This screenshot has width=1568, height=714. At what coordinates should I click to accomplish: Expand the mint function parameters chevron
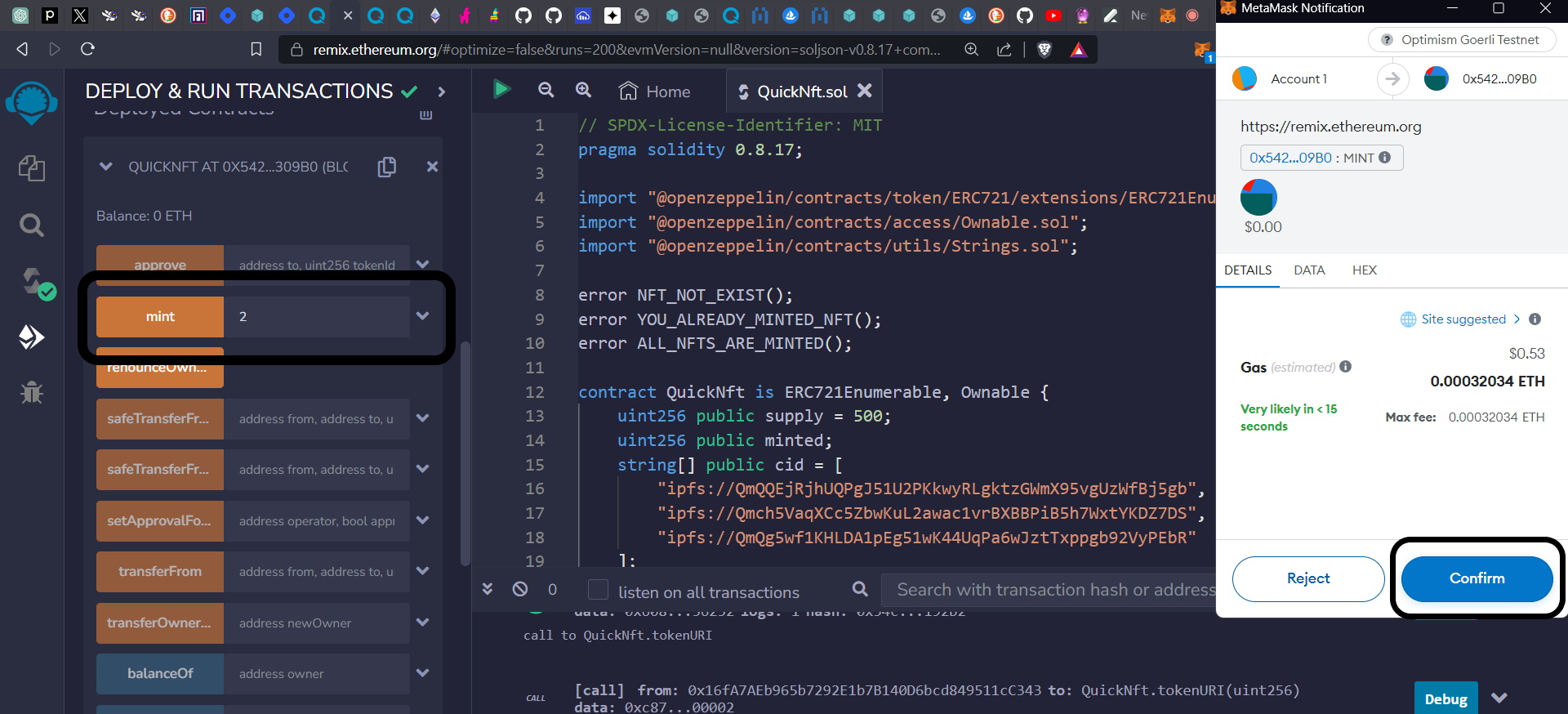point(422,316)
